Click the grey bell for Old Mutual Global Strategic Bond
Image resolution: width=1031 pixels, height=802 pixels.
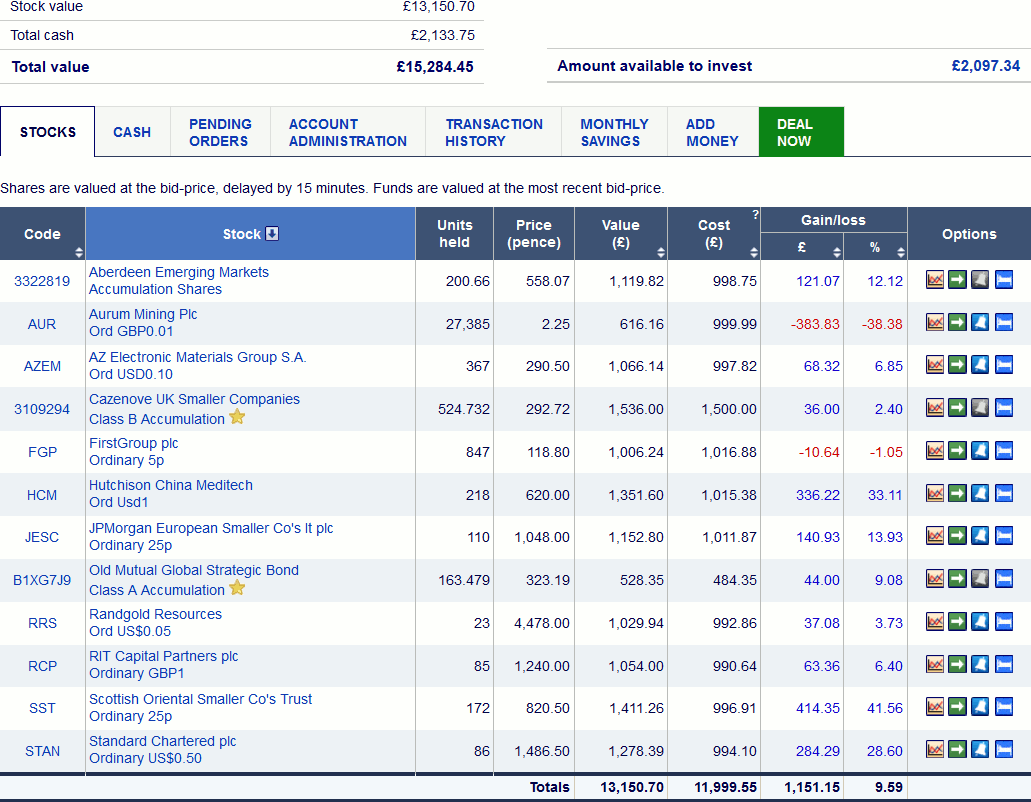pyautogui.click(x=980, y=578)
